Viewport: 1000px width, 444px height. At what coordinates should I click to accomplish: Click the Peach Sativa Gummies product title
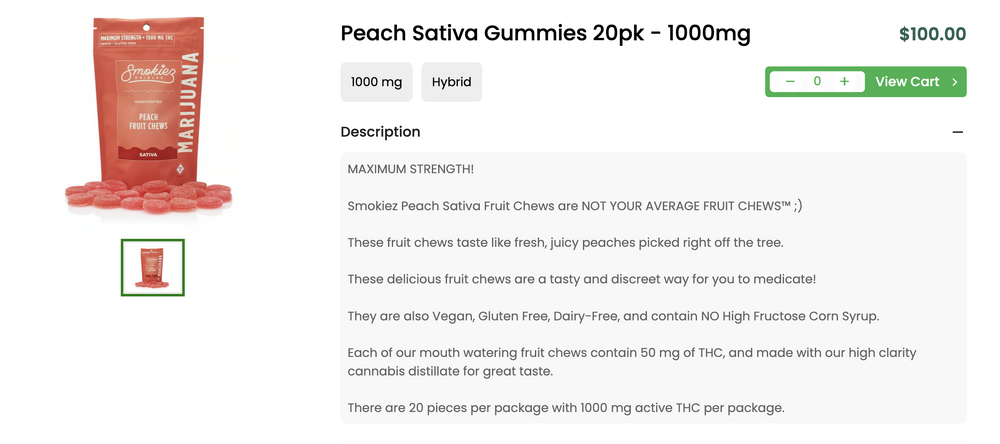[545, 34]
